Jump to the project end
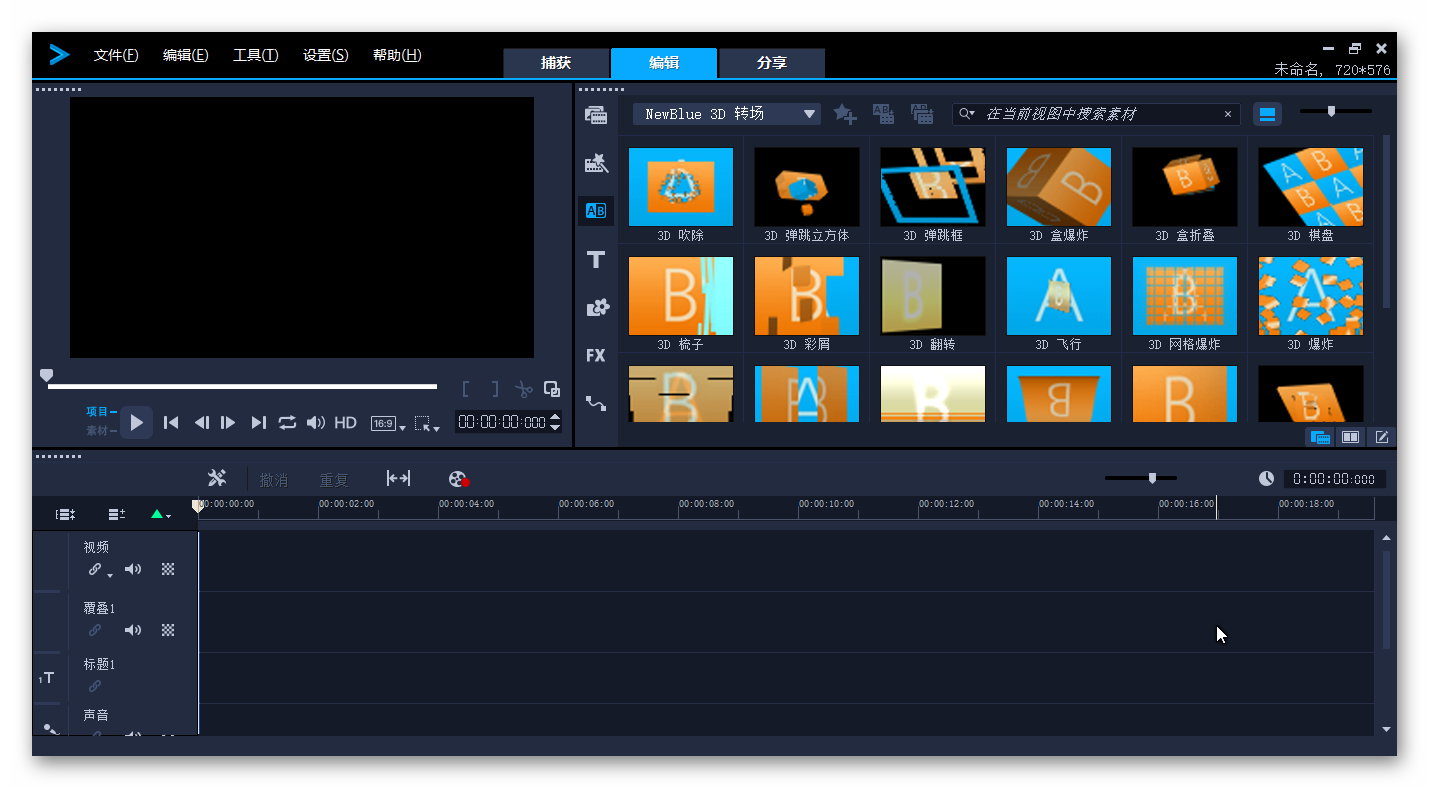 tap(258, 423)
